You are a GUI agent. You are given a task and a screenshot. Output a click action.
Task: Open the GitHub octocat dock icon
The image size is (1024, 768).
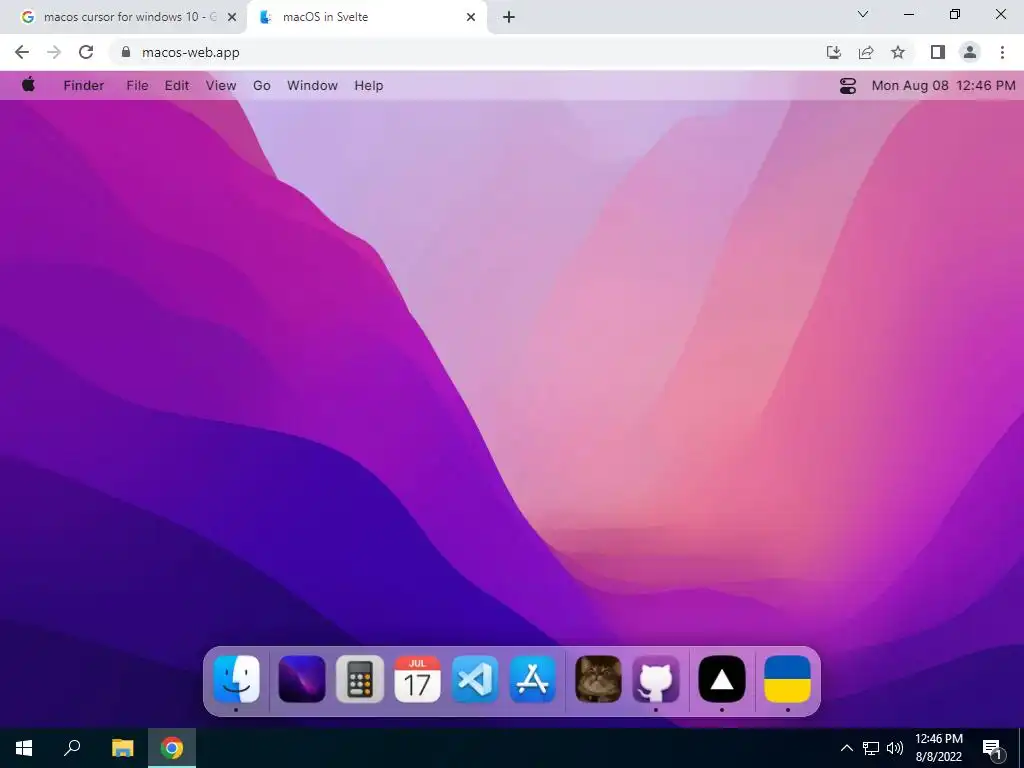pyautogui.click(x=656, y=679)
